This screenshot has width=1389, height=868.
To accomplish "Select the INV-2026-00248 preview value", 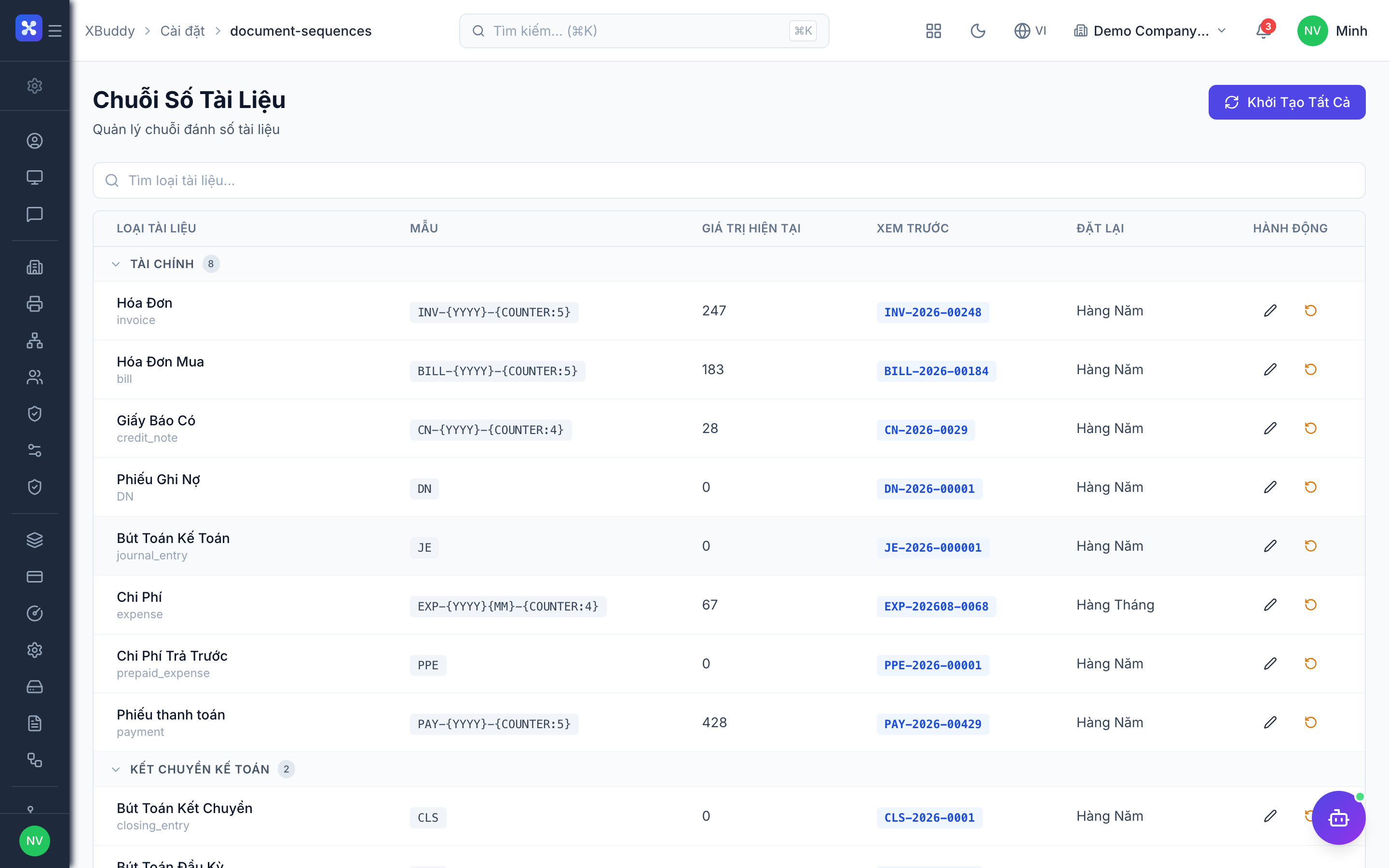I will (933, 312).
